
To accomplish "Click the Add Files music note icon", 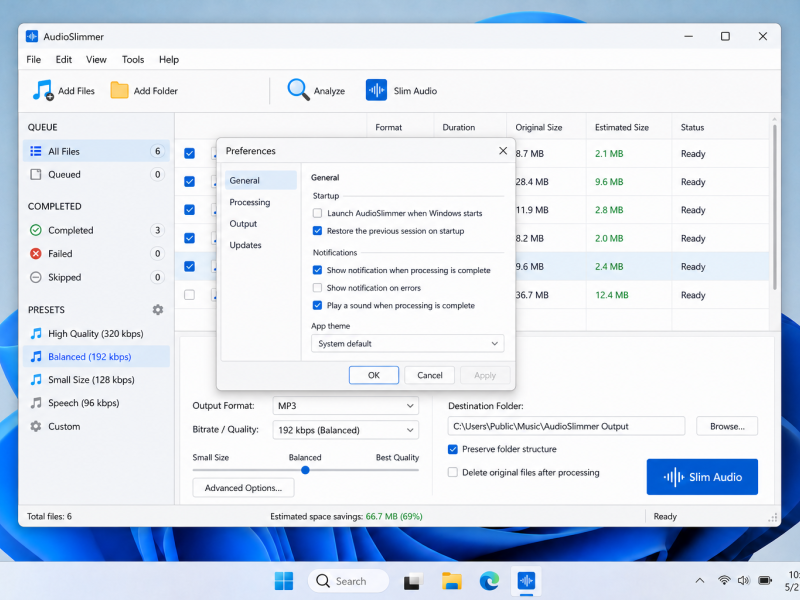I will pos(42,90).
